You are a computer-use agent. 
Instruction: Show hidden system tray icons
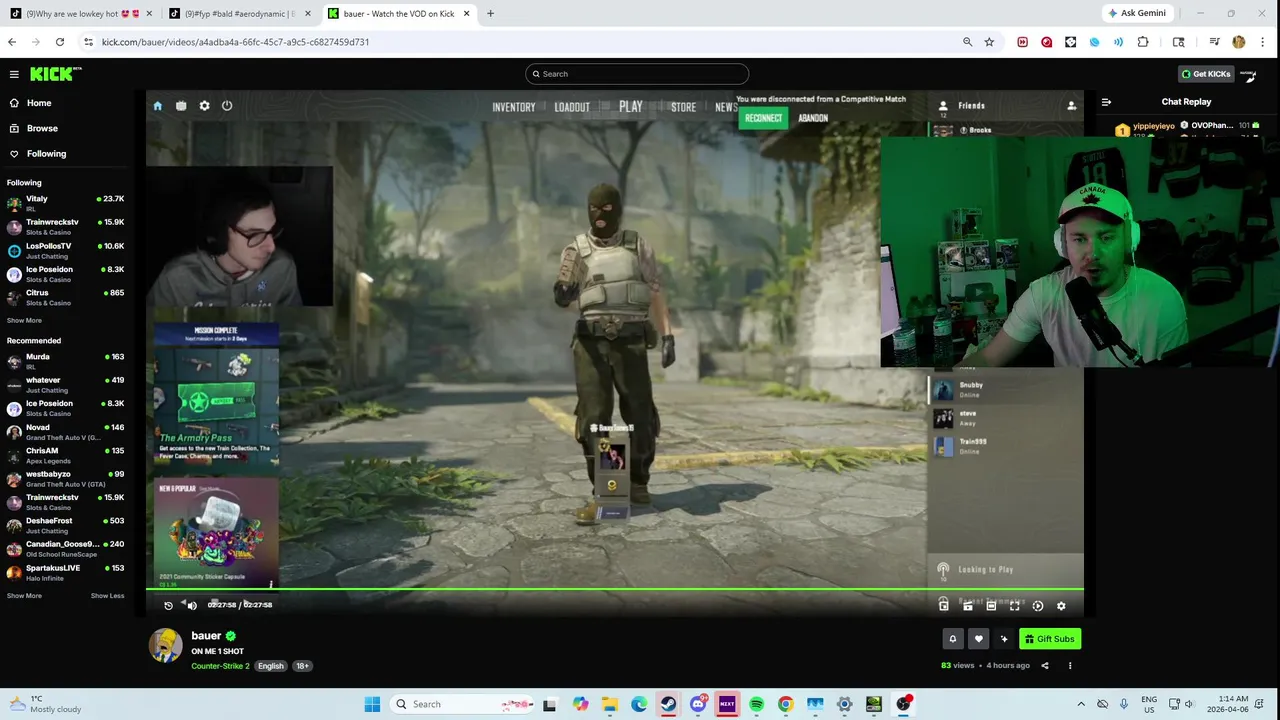point(1081,704)
